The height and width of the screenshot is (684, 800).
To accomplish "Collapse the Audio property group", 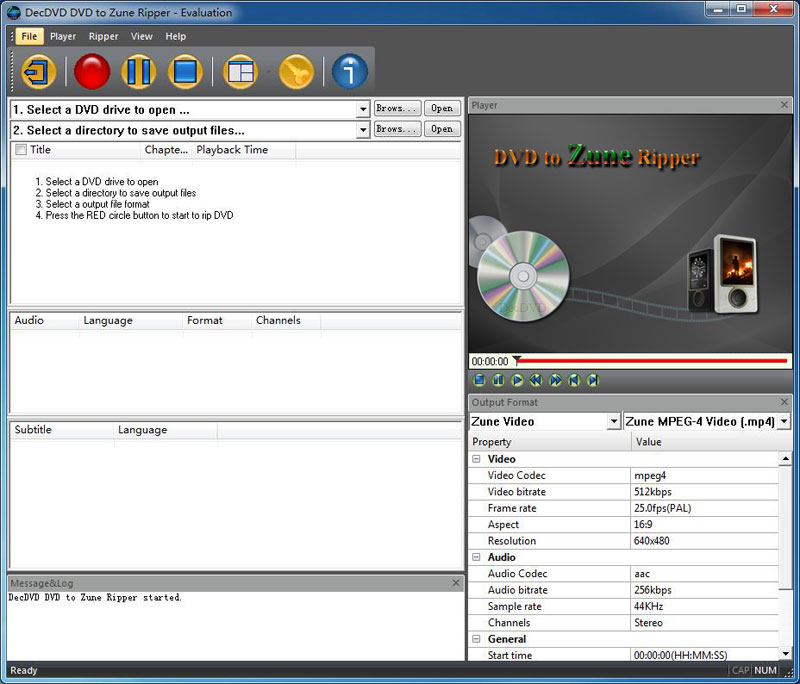I will coord(476,557).
